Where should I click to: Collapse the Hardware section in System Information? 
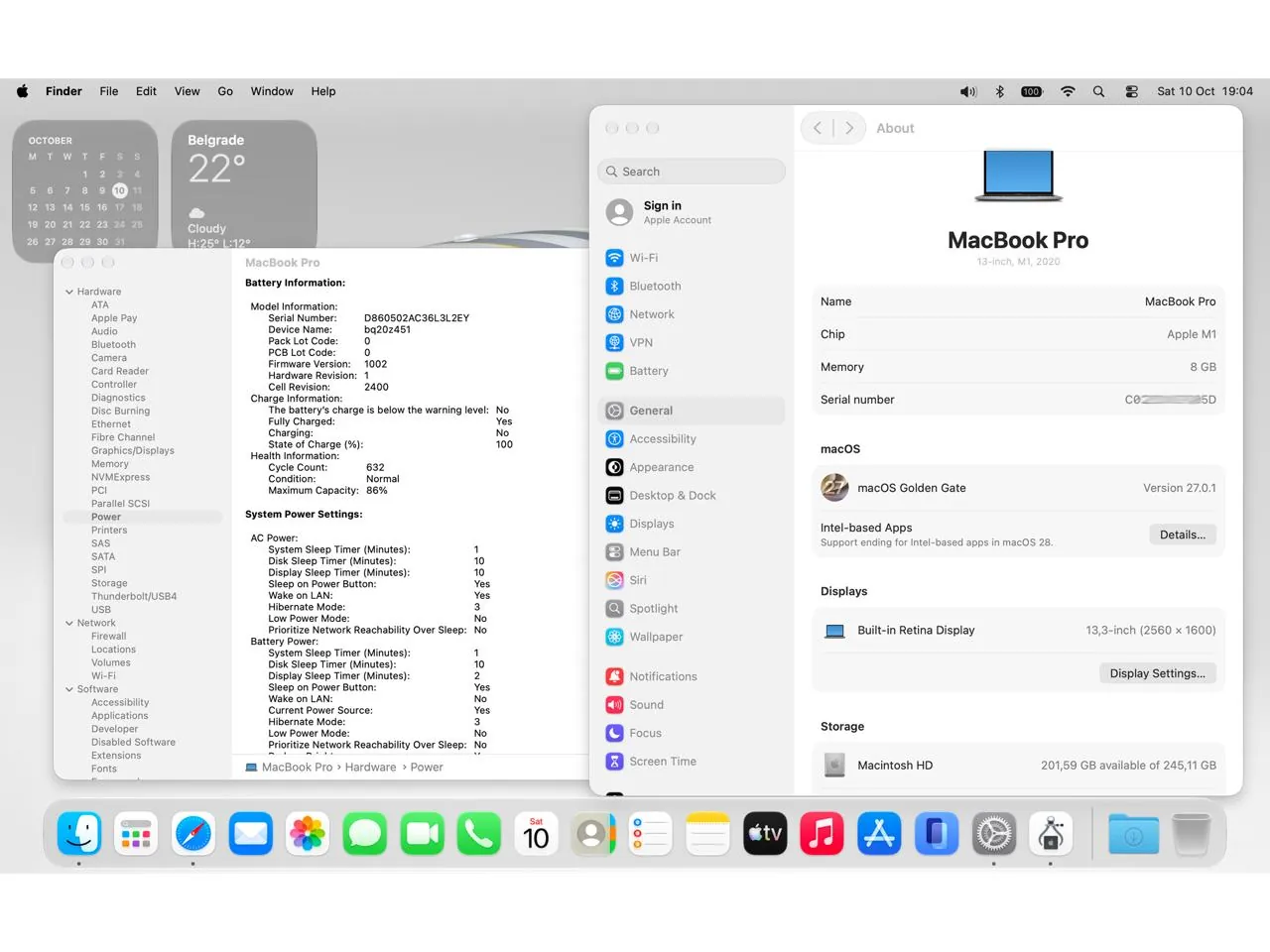69,292
